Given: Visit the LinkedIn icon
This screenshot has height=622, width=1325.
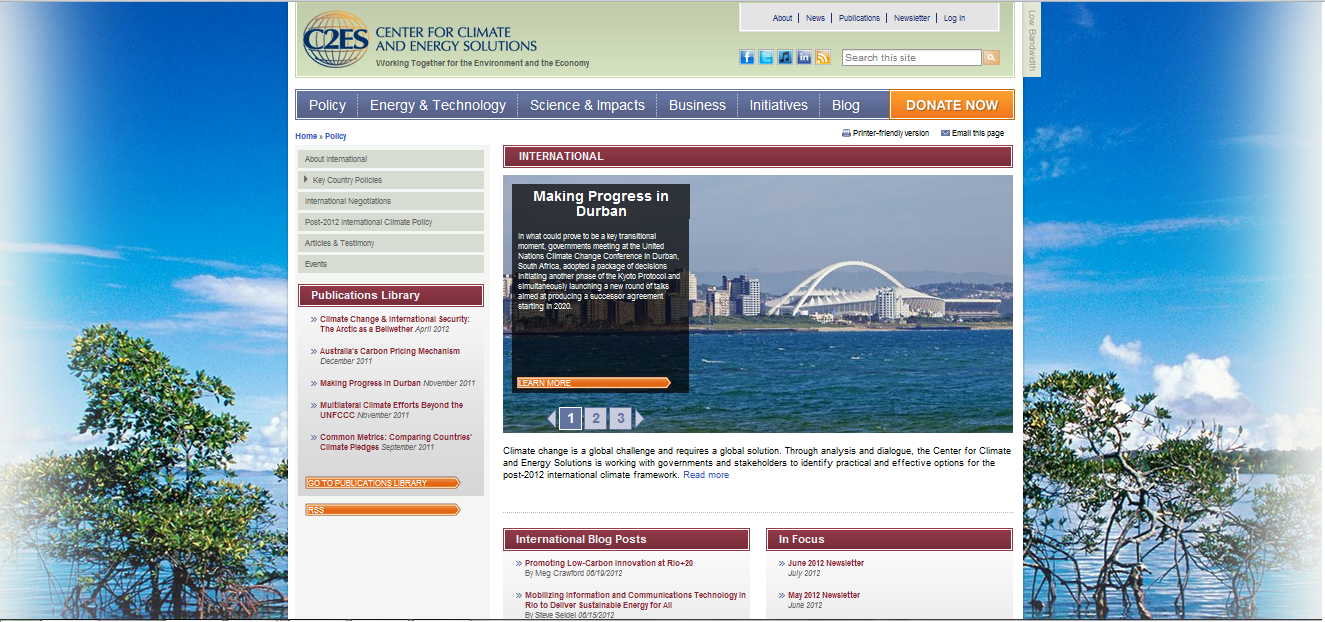Looking at the screenshot, I should click(804, 57).
